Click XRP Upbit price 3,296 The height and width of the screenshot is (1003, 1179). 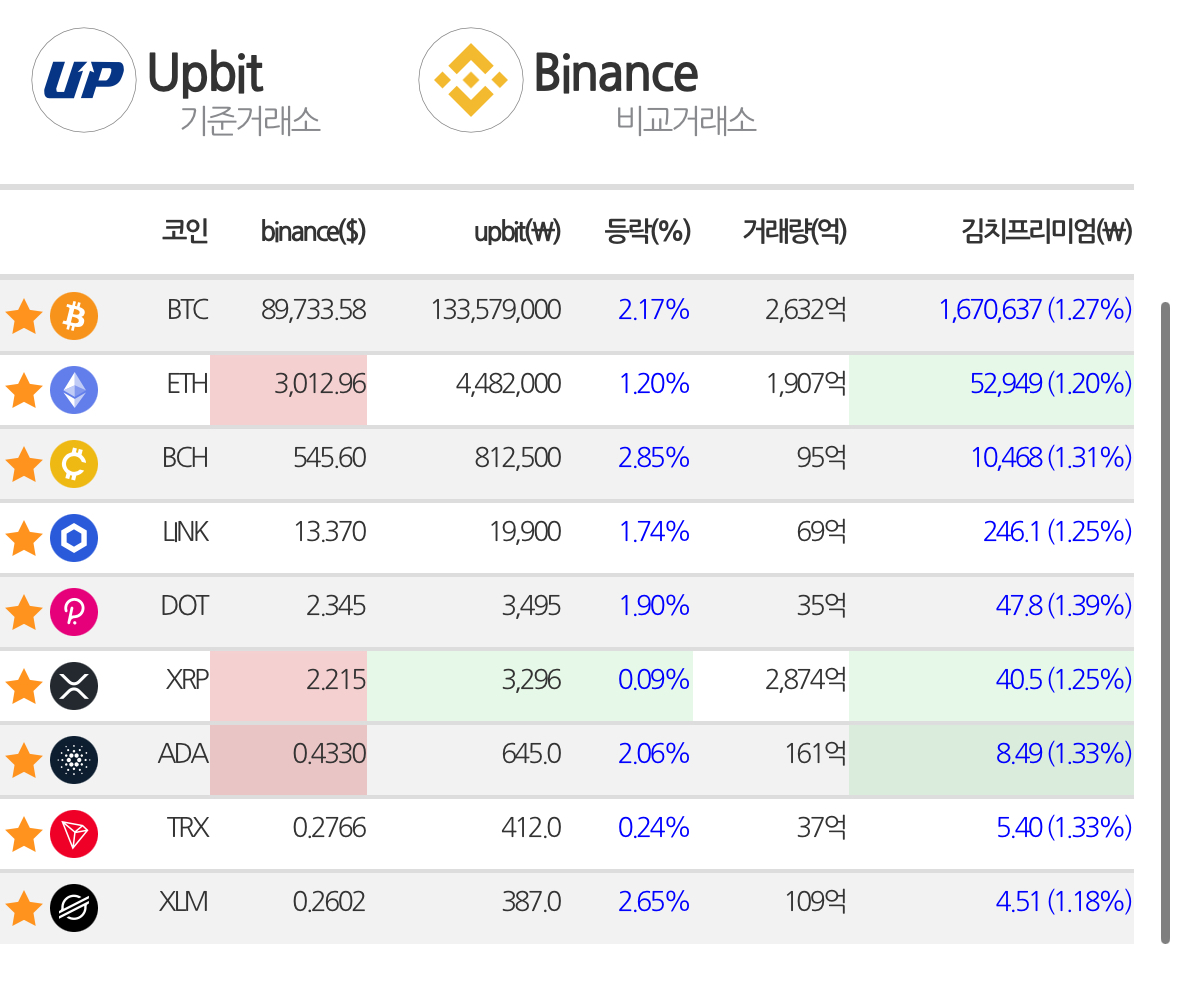click(x=532, y=680)
